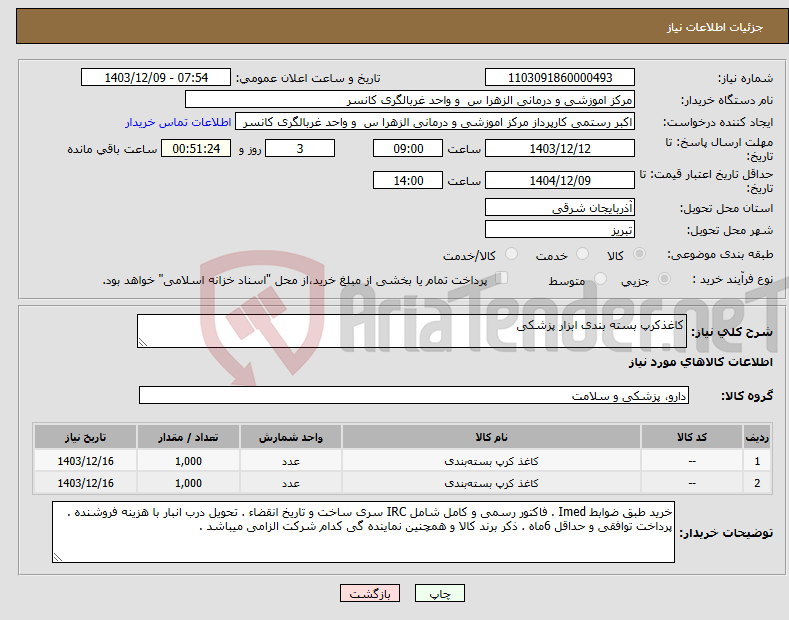Click the چاپ print button
The height and width of the screenshot is (620, 789).
tap(440, 593)
